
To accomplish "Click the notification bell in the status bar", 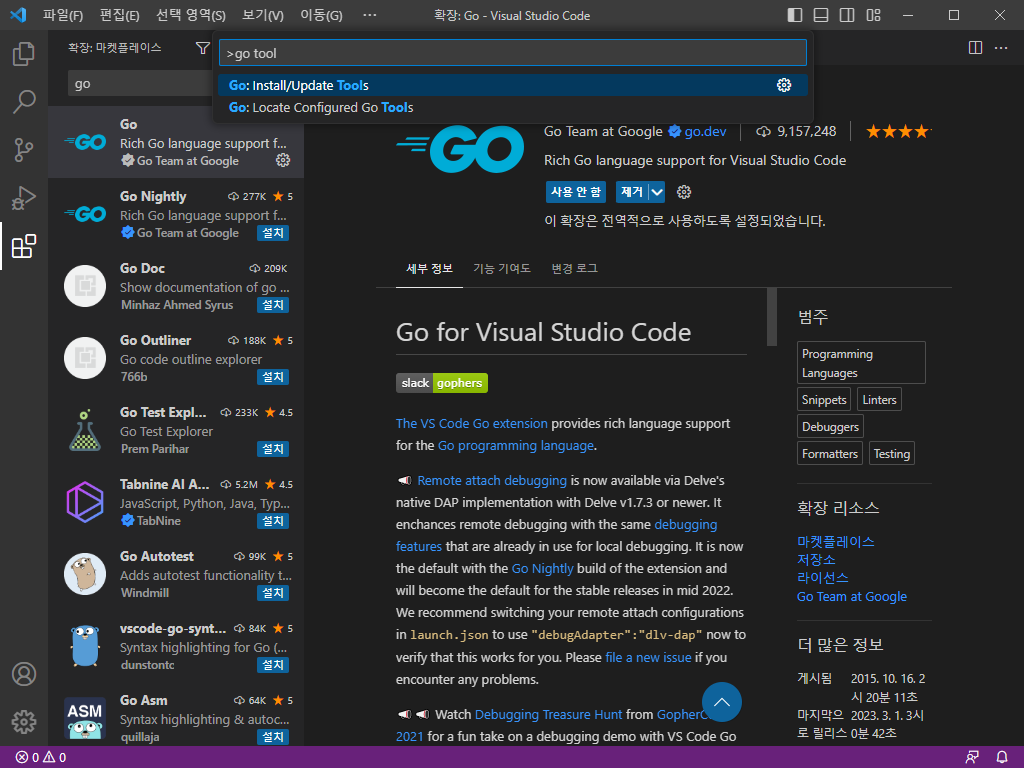I will tap(1003, 757).
